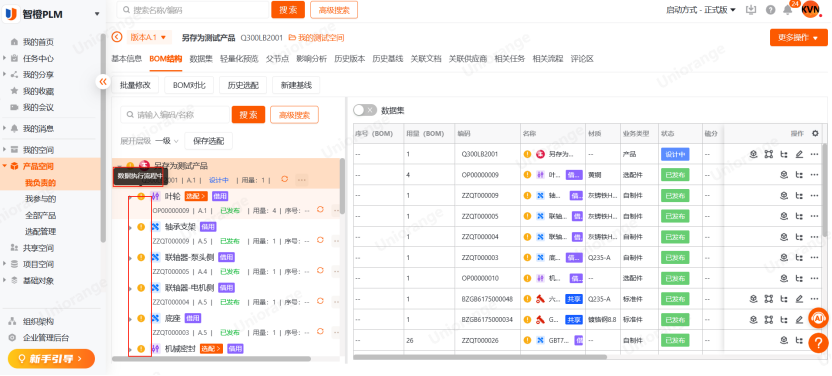
Task: Toggle the 数据集 switch on
Action: (365, 110)
